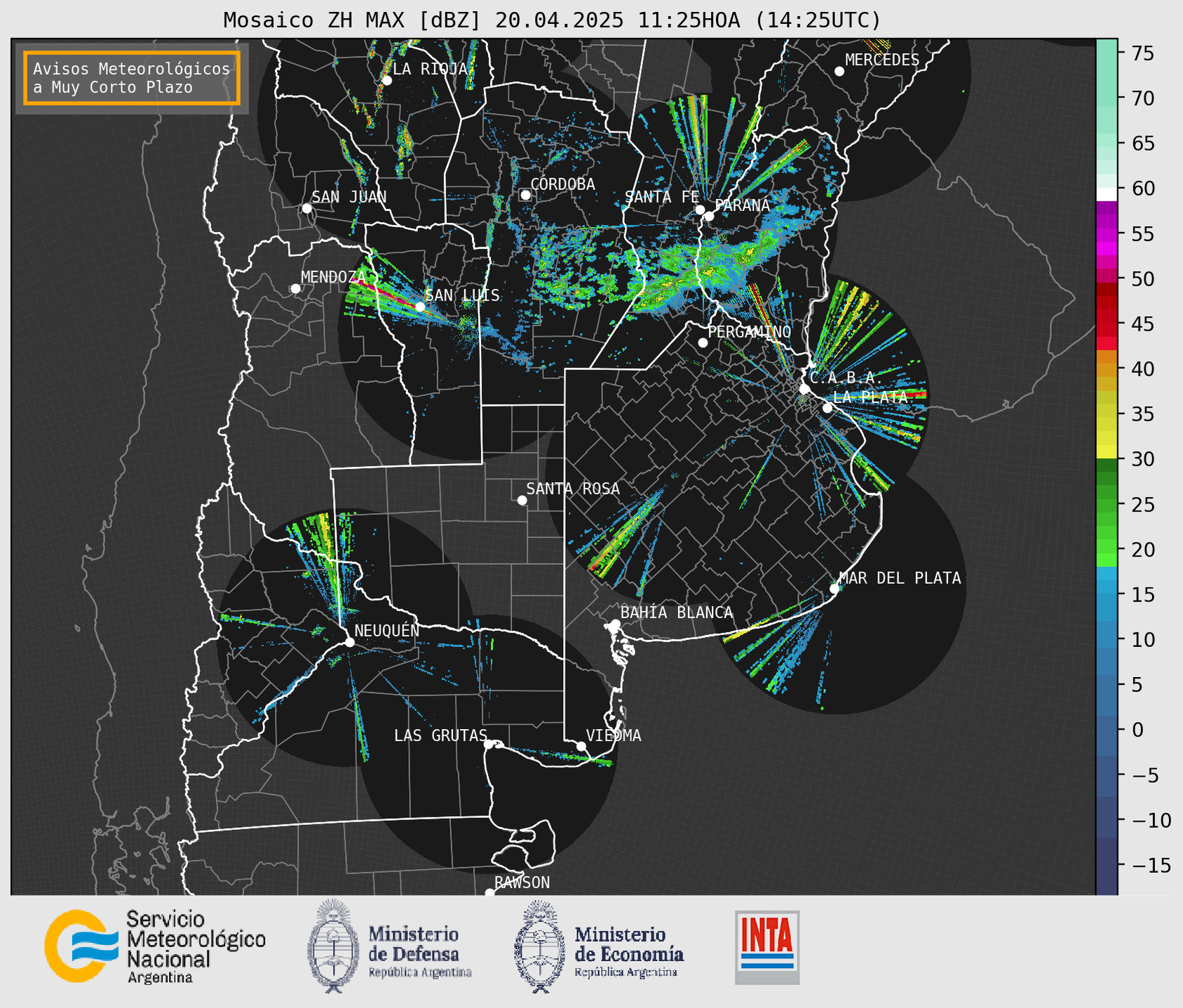Click the SANTA ROSA label text
The width and height of the screenshot is (1183, 1008).
[573, 489]
